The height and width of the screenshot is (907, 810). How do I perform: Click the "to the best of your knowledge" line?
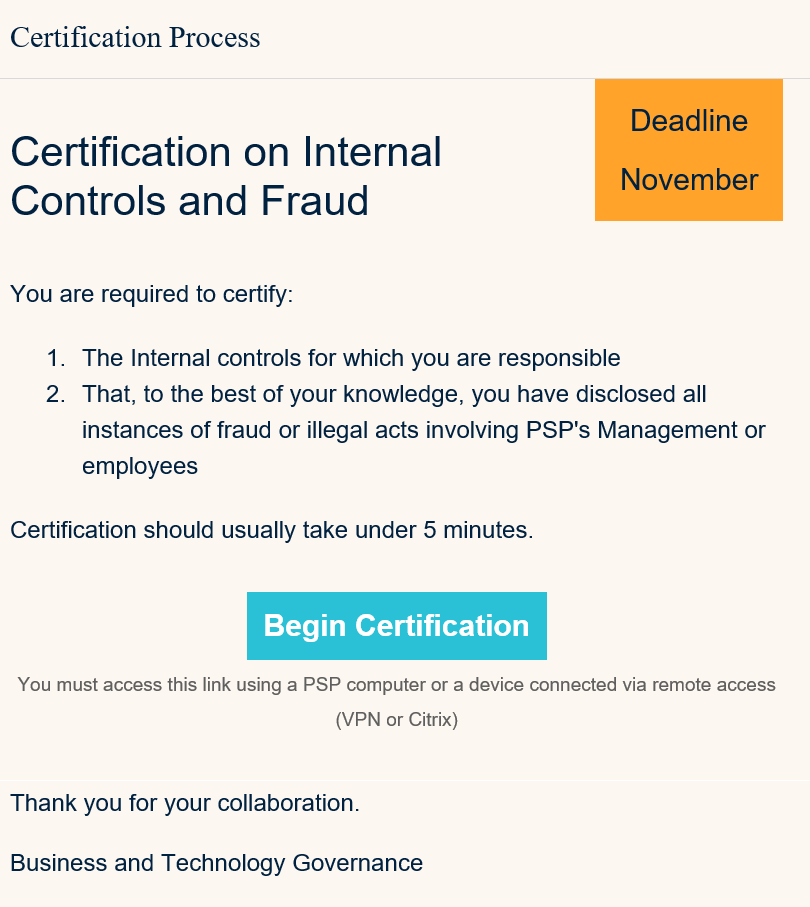[x=394, y=394]
